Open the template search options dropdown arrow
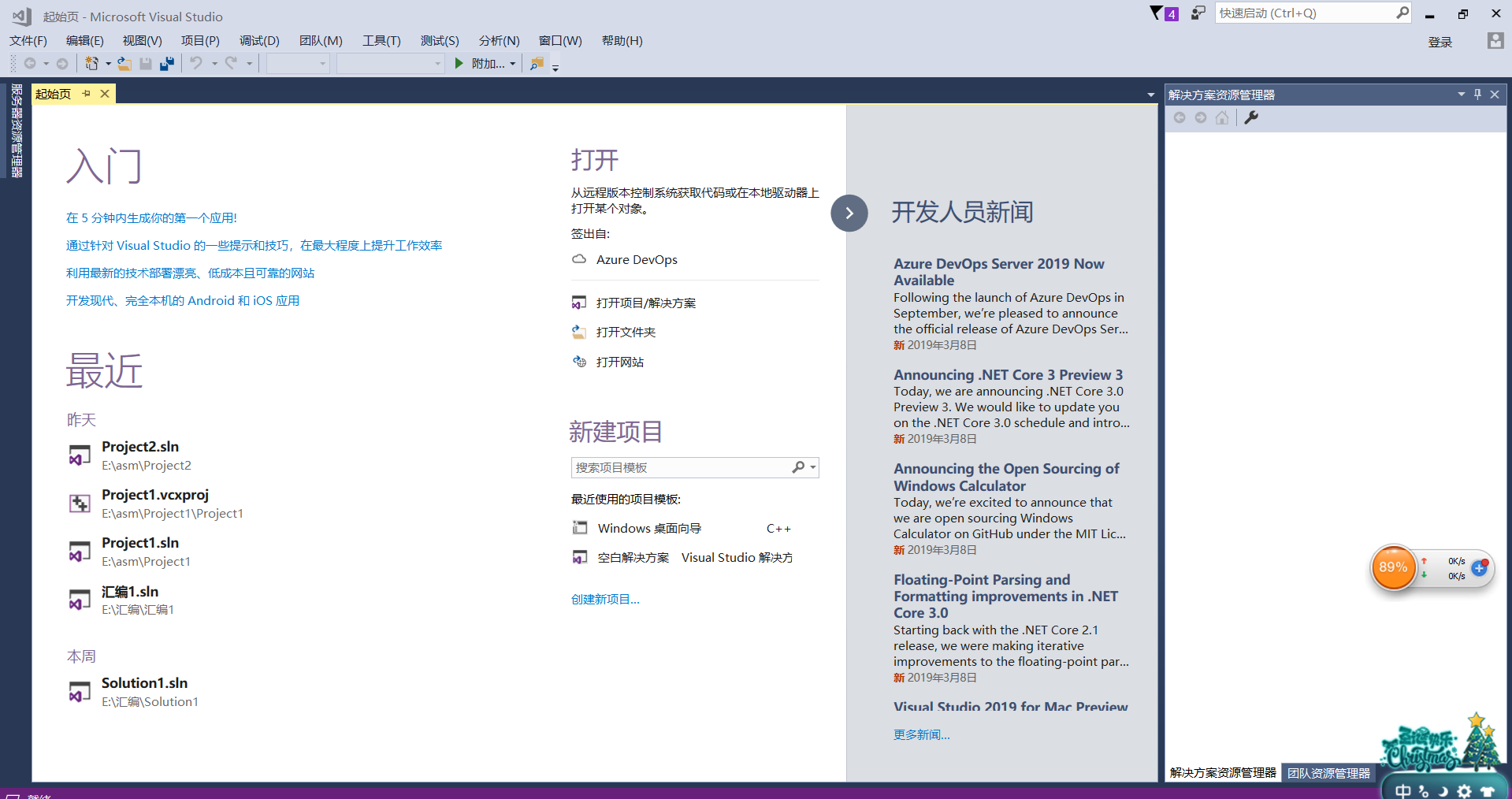Viewport: 1512px width, 799px height. pos(813,467)
